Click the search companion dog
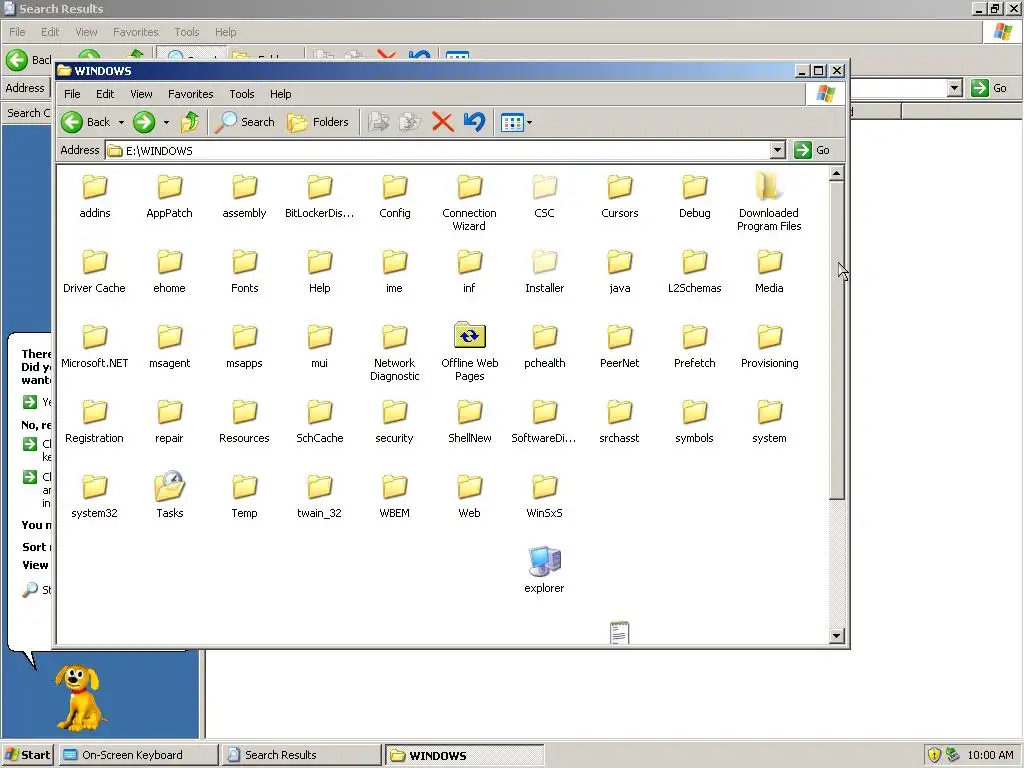 coord(80,698)
